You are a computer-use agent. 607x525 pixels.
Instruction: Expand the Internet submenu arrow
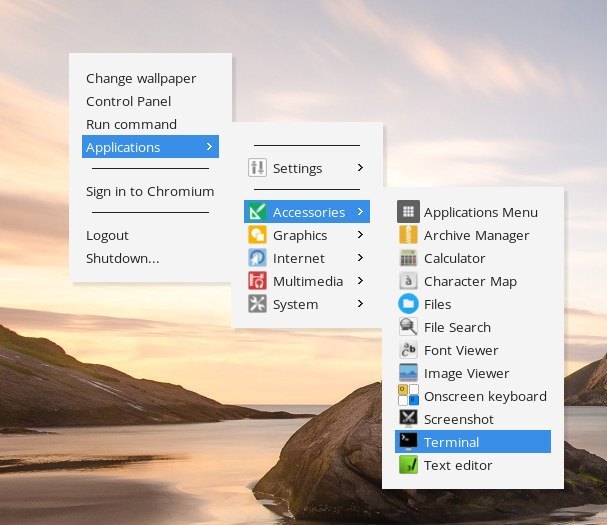click(360, 257)
